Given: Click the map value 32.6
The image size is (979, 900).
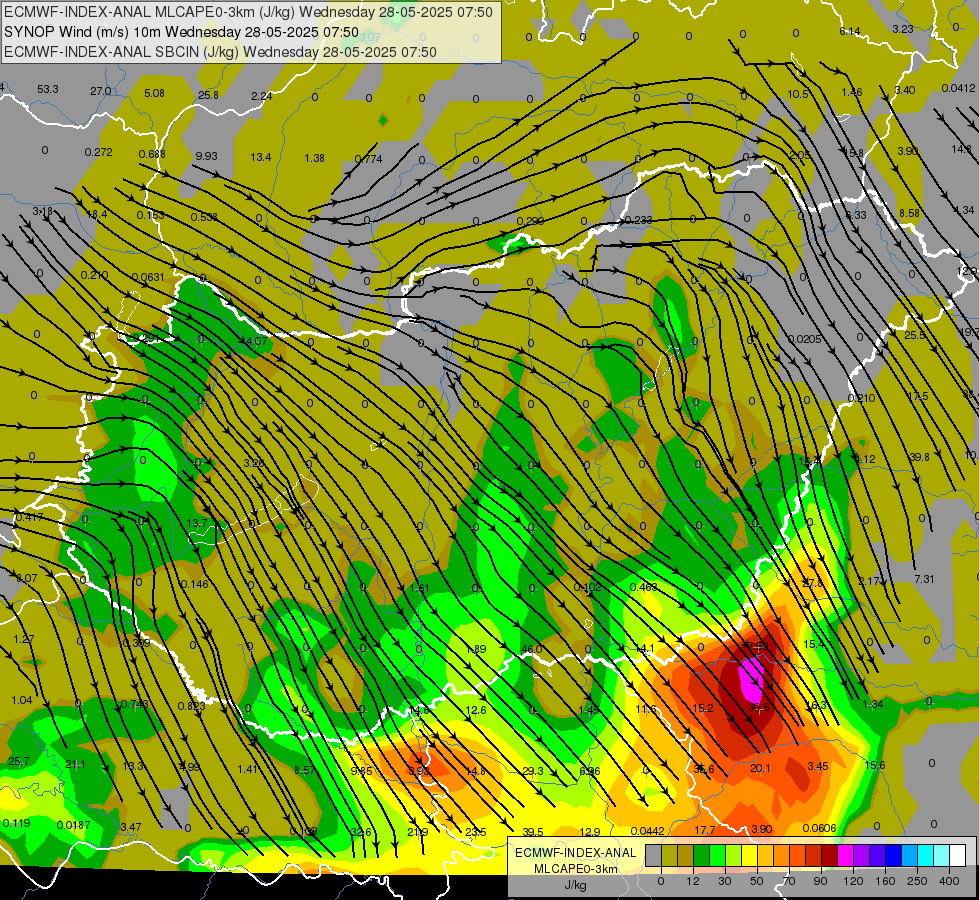Looking at the screenshot, I should tap(361, 832).
